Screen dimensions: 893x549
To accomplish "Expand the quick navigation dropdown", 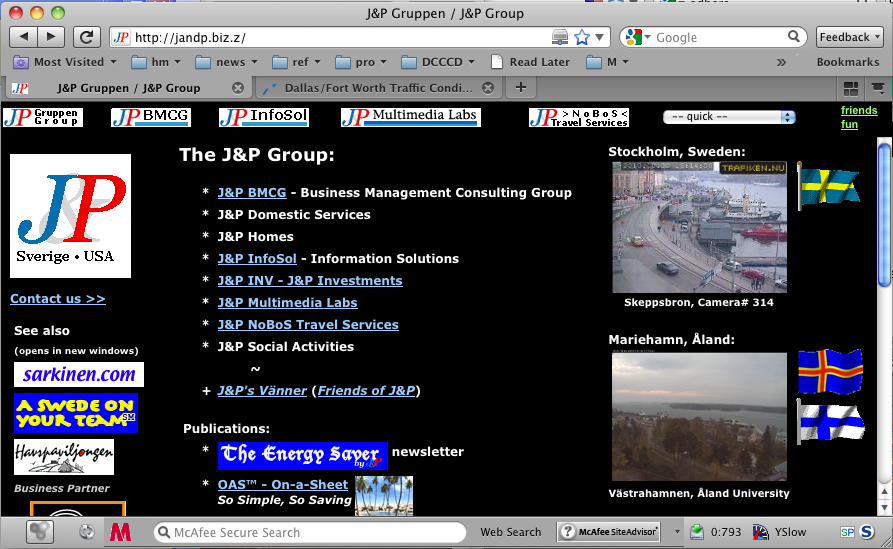I will [729, 117].
